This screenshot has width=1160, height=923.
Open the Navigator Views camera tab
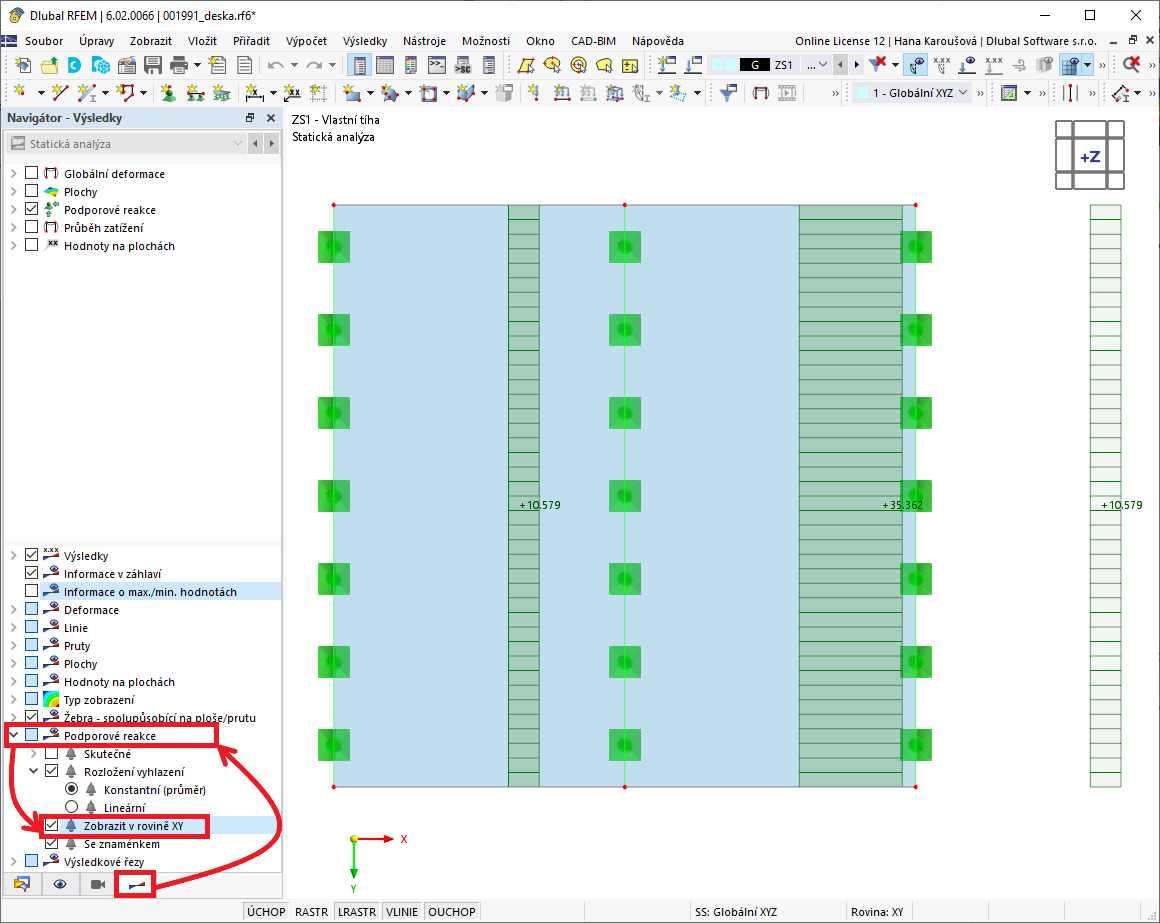98,884
